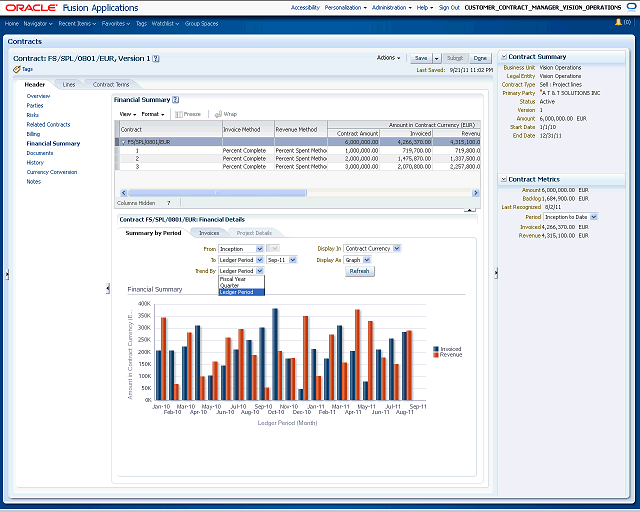Open the Notes section link
The height and width of the screenshot is (512, 640).
pyautogui.click(x=33, y=182)
